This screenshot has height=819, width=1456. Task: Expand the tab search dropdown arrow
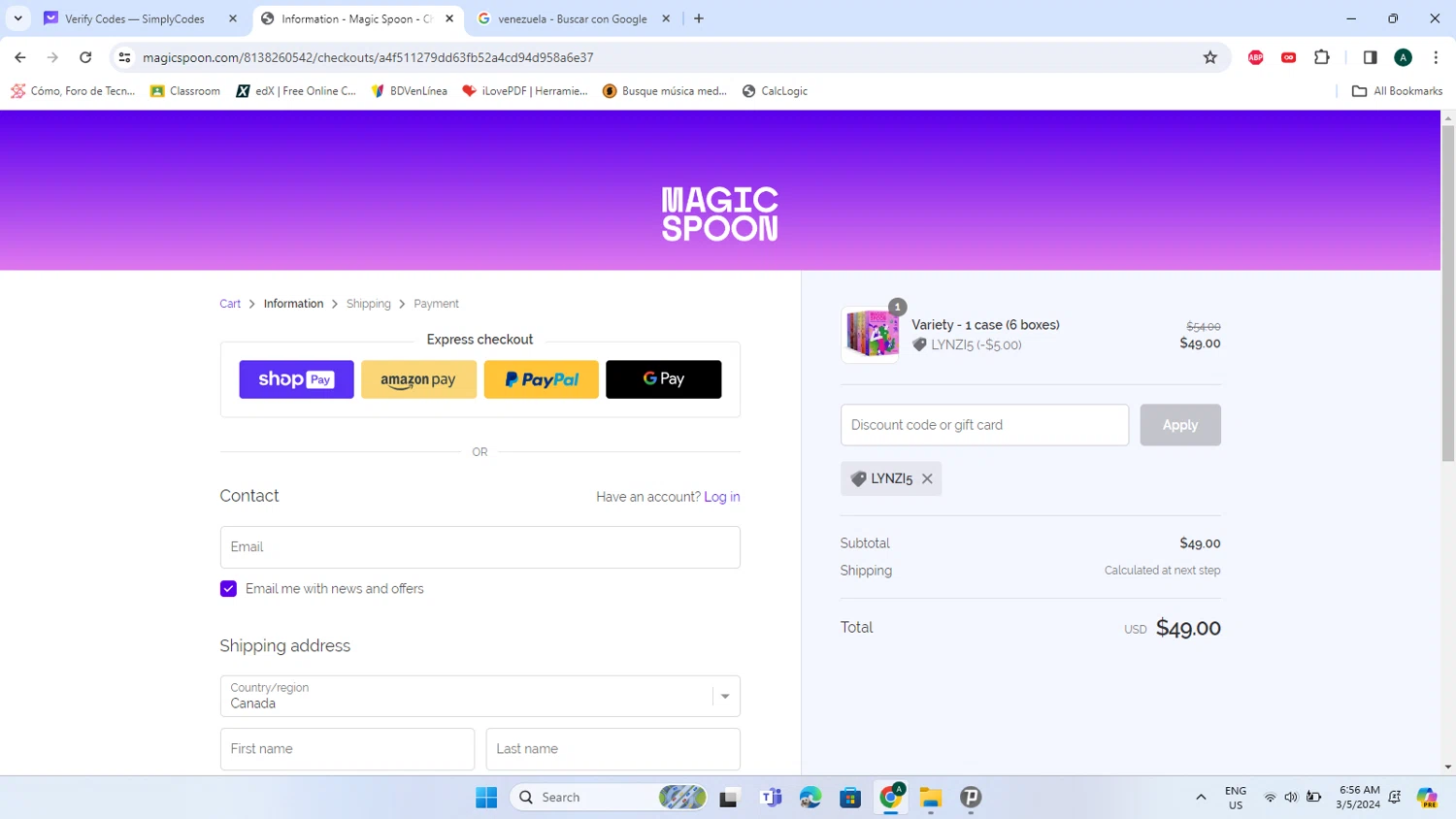pos(17,18)
